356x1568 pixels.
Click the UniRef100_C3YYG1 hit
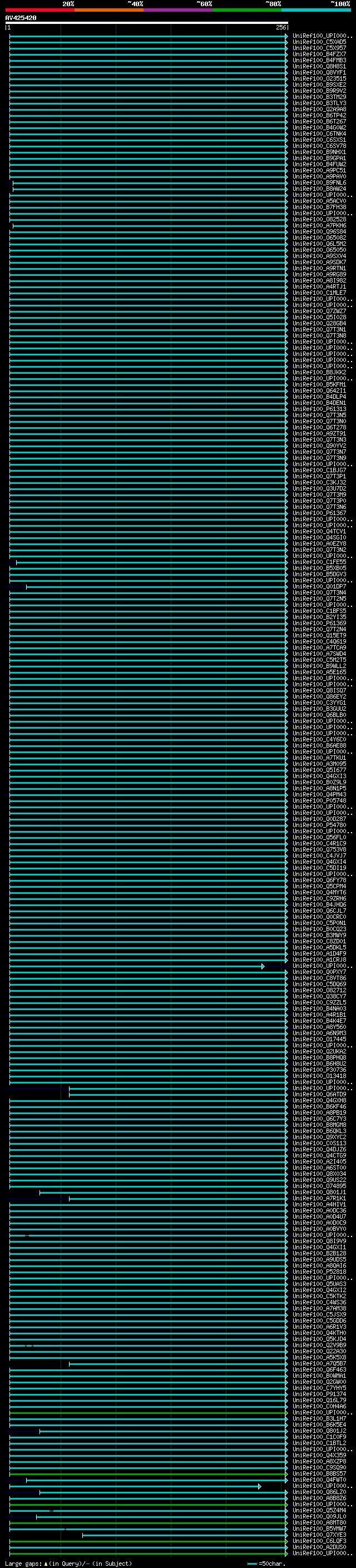(319, 703)
